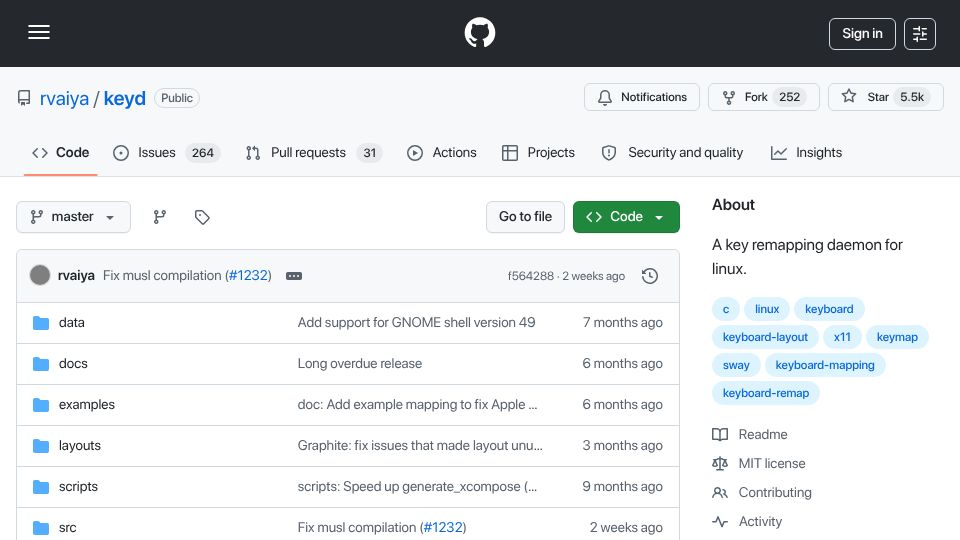960x540 pixels.
Task: Select the keyboard-layout topic tag
Action: pos(765,337)
